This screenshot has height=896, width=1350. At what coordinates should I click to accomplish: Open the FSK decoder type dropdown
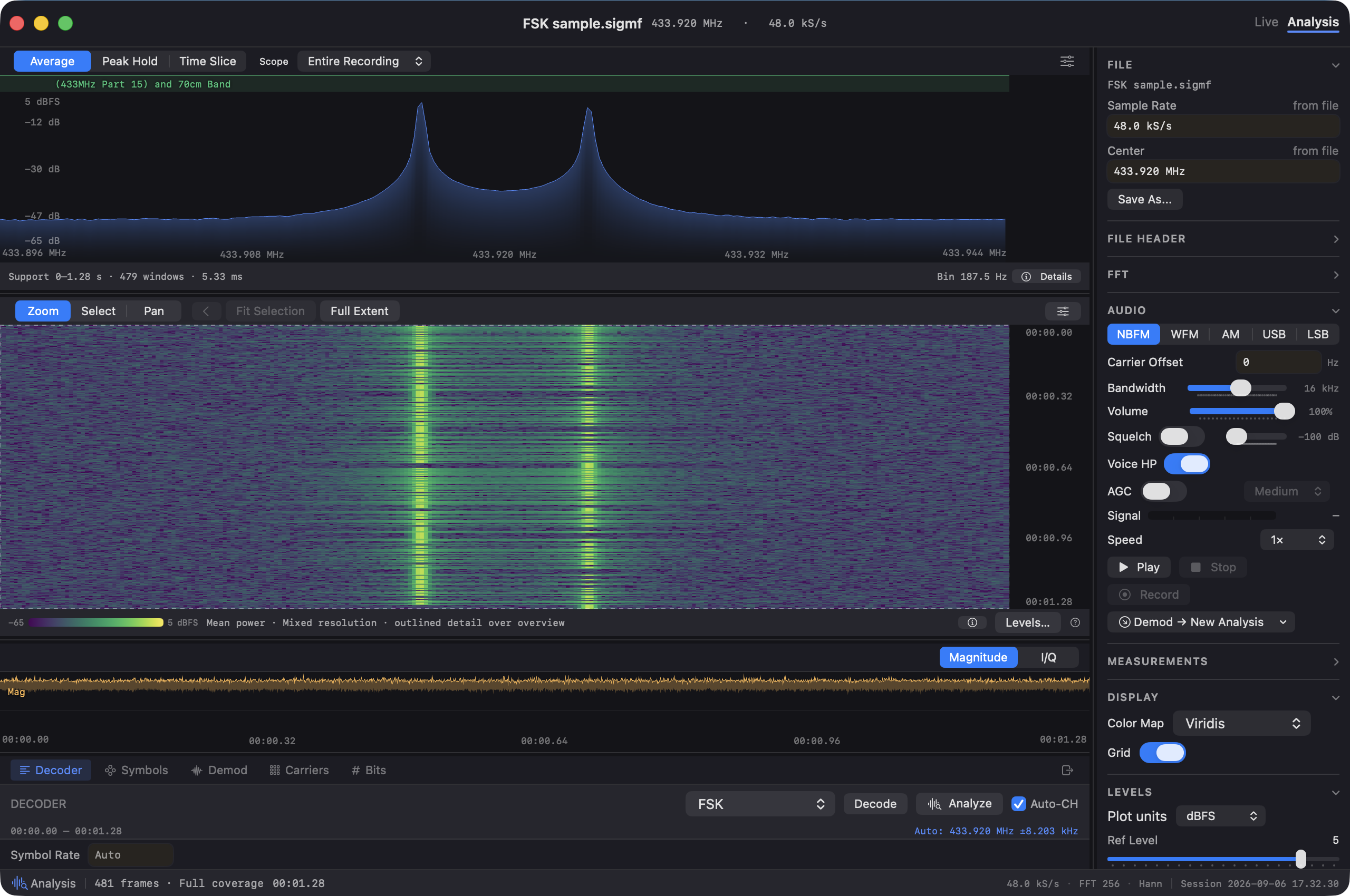(x=760, y=803)
